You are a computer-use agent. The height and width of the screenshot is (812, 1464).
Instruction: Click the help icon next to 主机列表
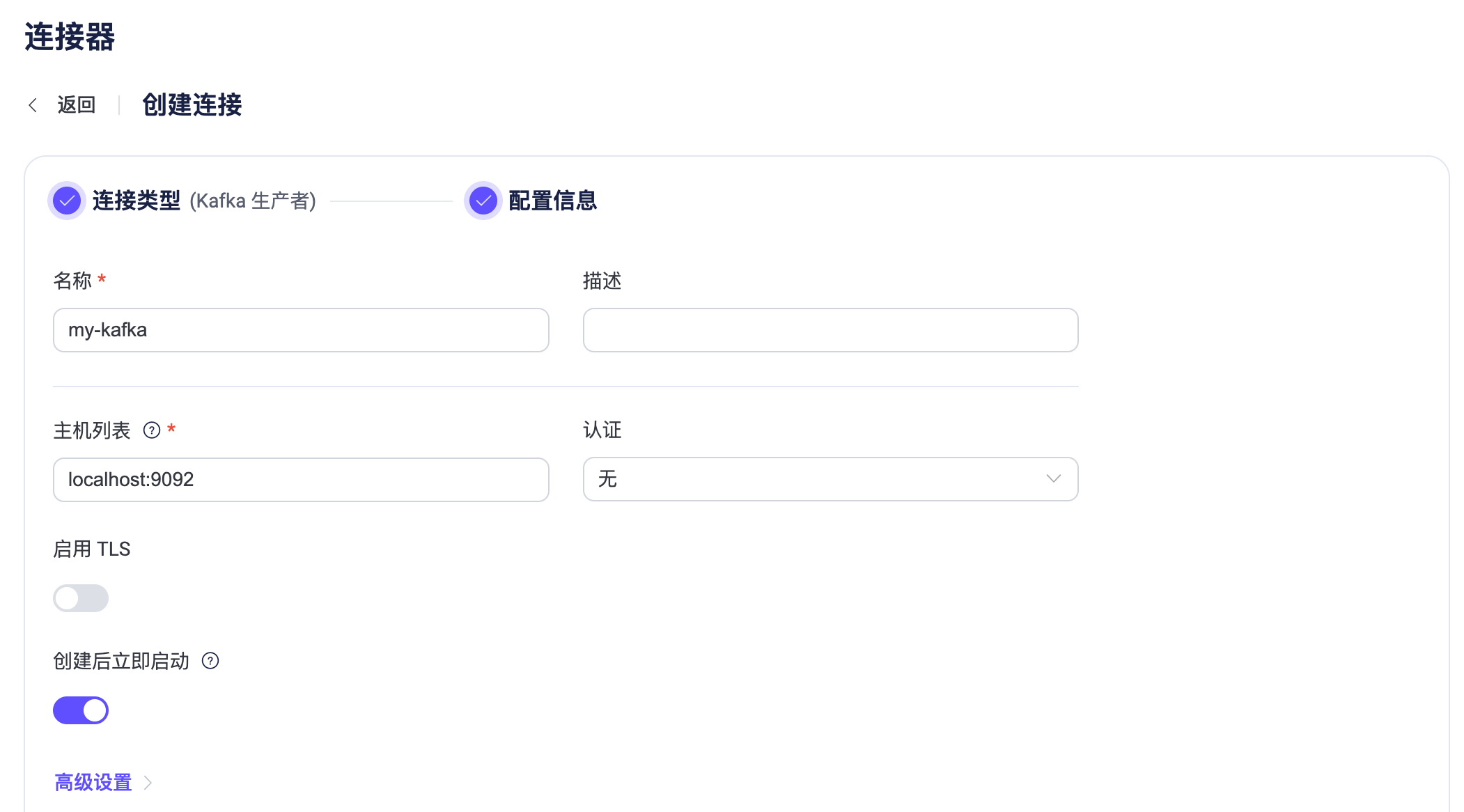pos(151,431)
